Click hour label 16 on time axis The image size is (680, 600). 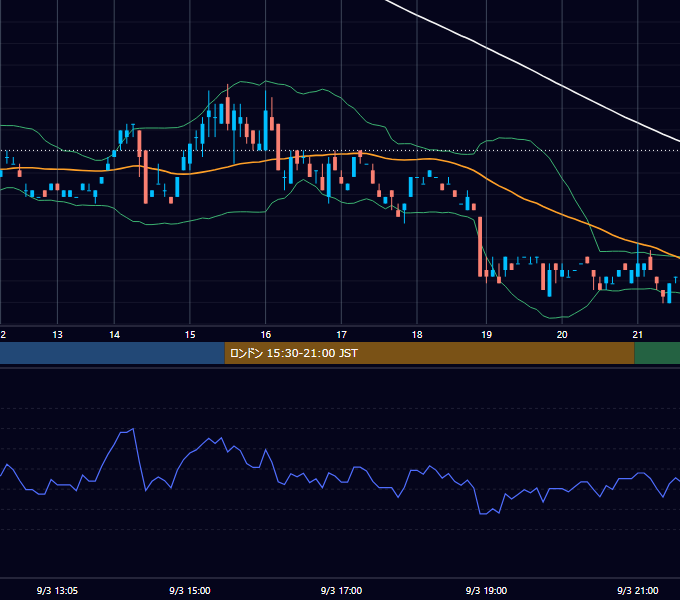(x=266, y=335)
